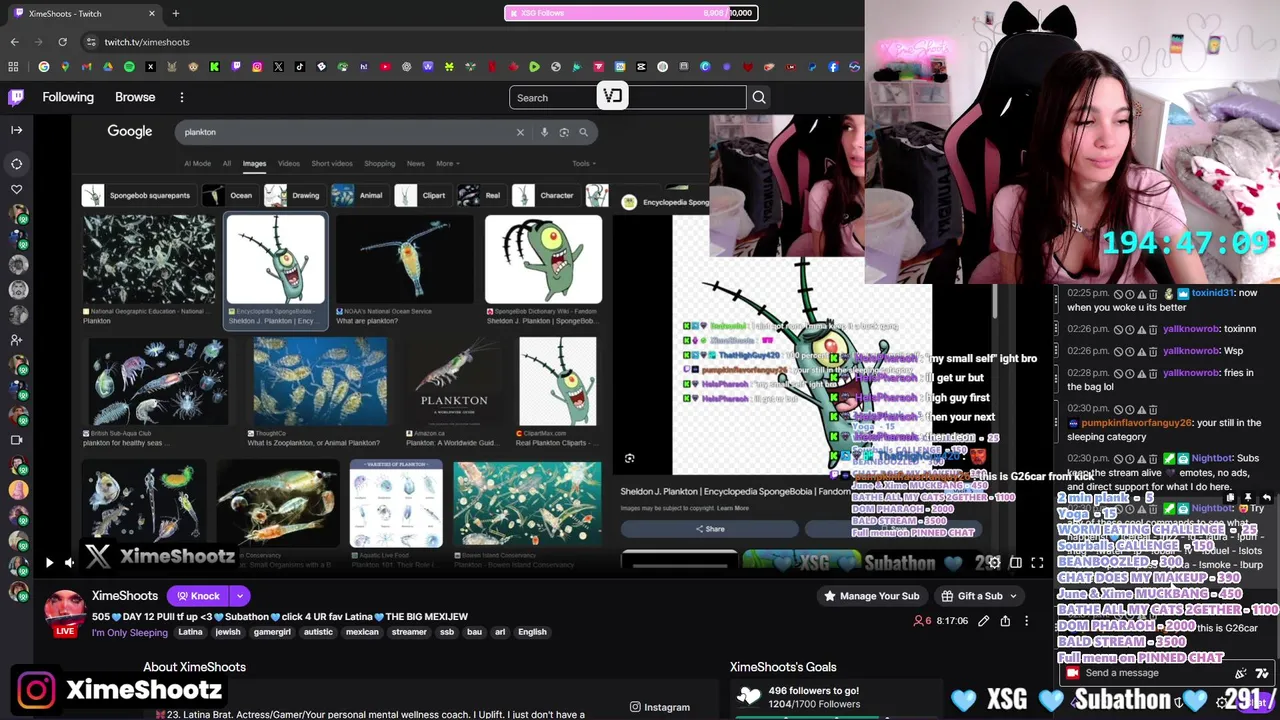The height and width of the screenshot is (720, 1280).
Task: Open the Google Drive bookmark
Action: [x=108, y=67]
